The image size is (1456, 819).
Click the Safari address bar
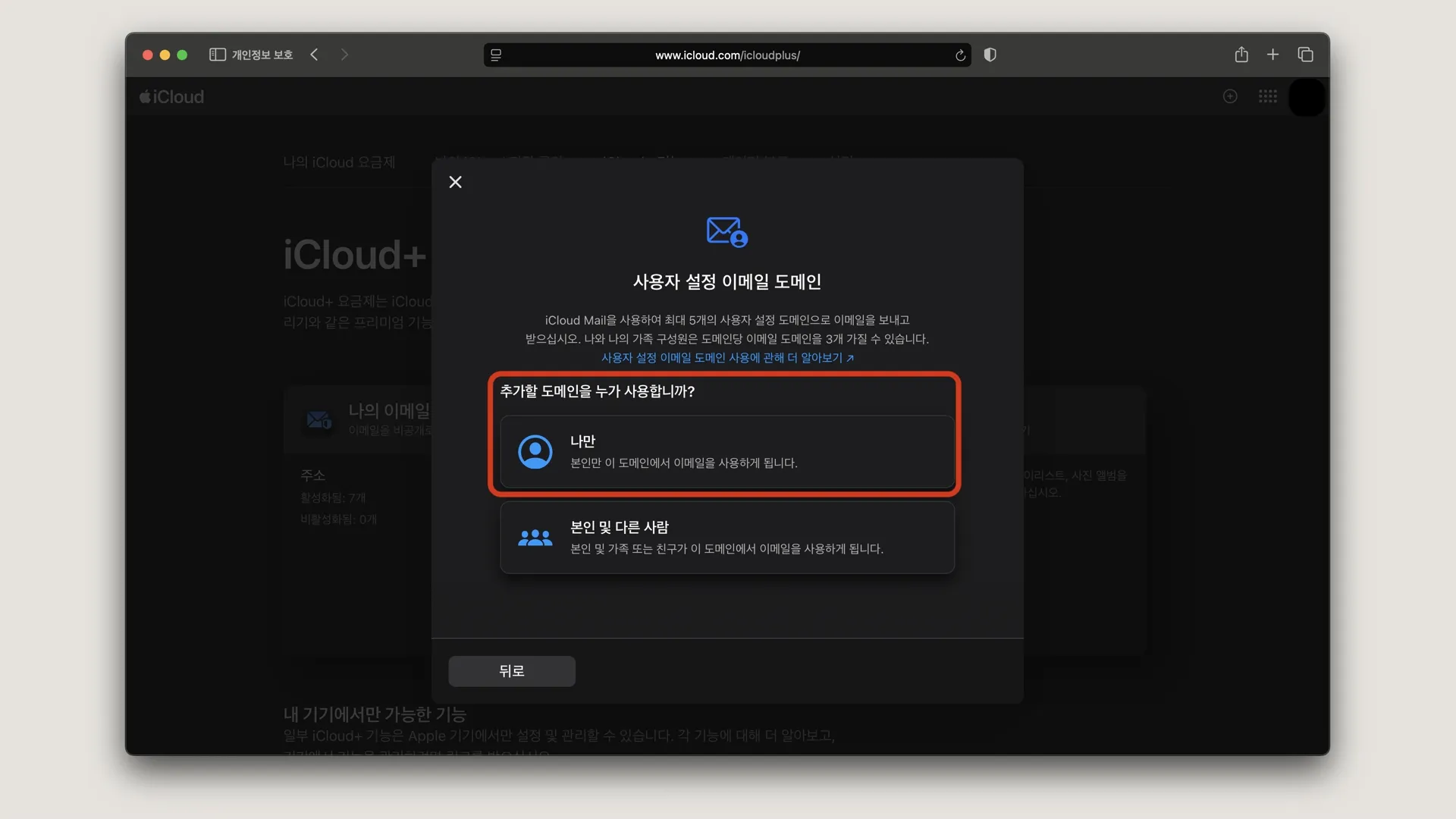(x=726, y=55)
